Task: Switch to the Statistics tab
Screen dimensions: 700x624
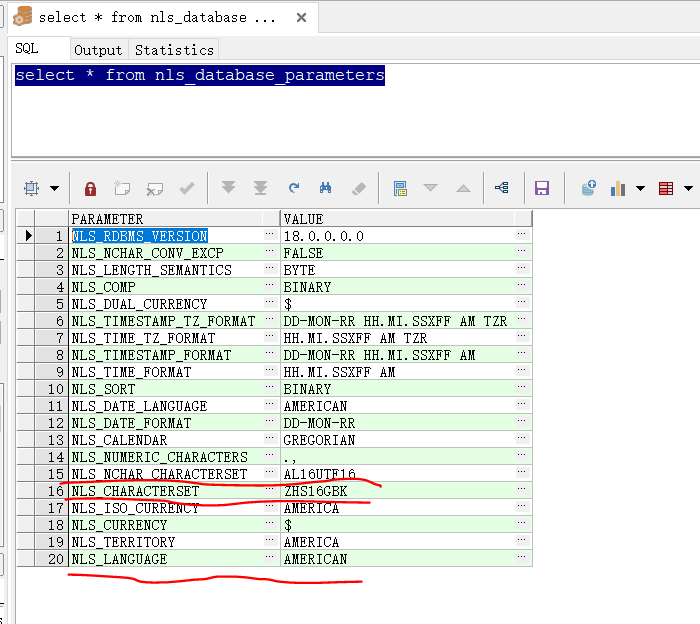Action: coord(175,50)
